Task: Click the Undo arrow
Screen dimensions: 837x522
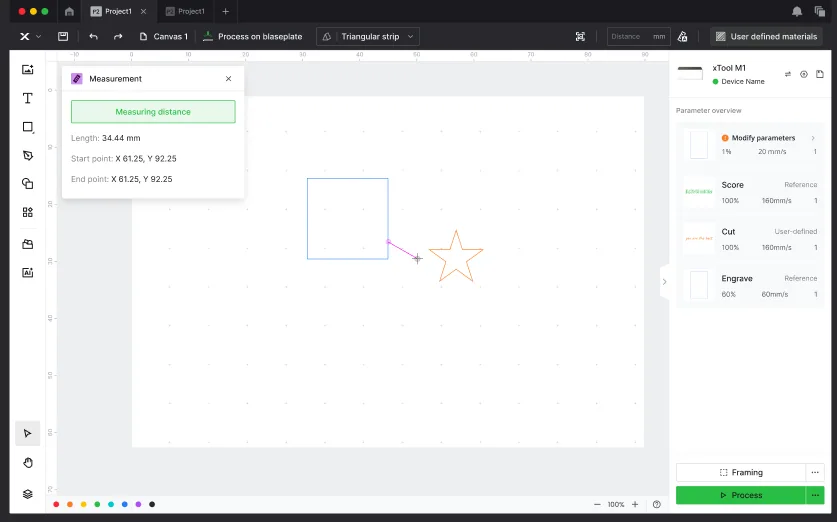Action: 93,36
